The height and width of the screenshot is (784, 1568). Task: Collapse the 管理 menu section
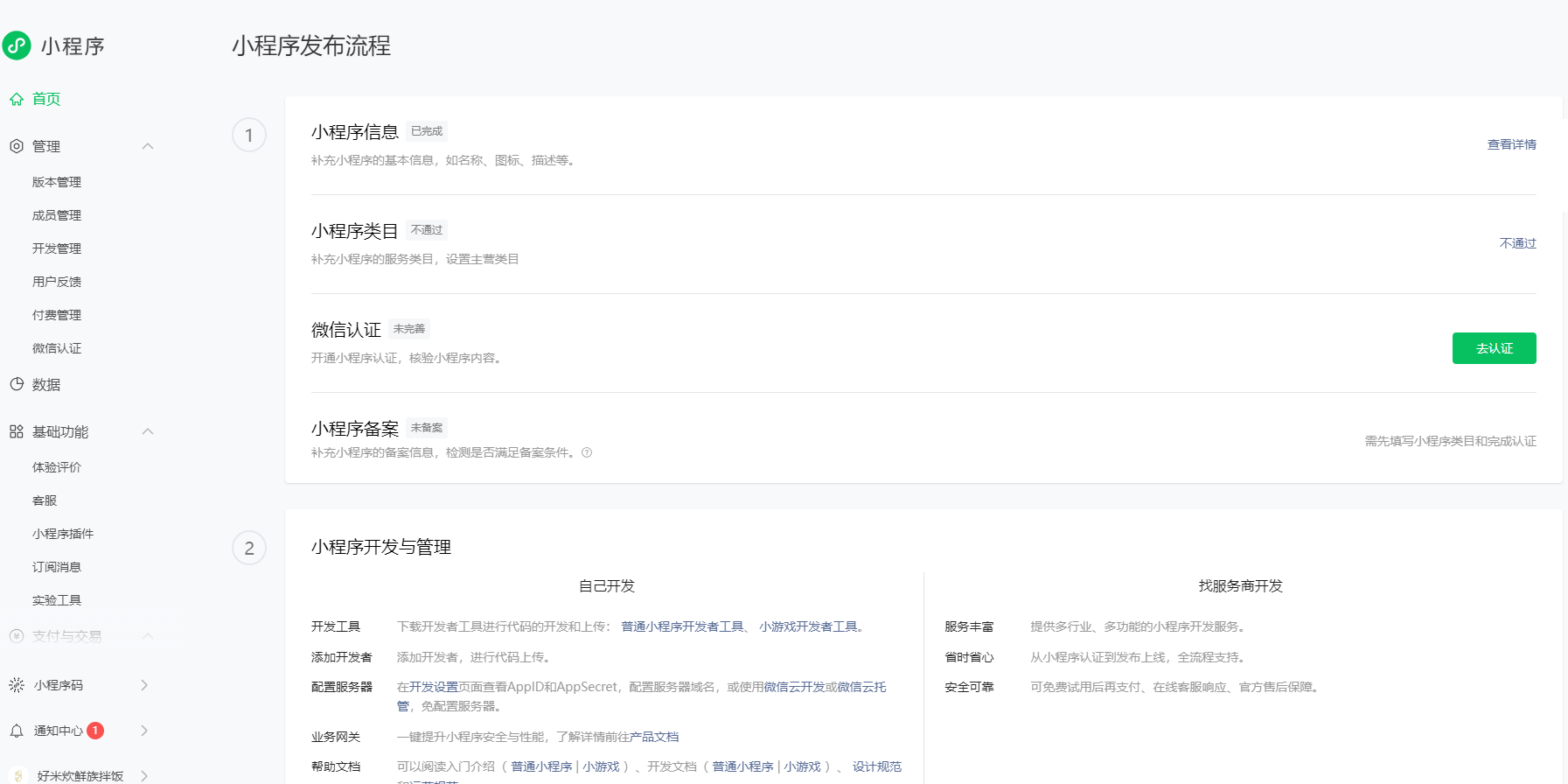(x=148, y=146)
